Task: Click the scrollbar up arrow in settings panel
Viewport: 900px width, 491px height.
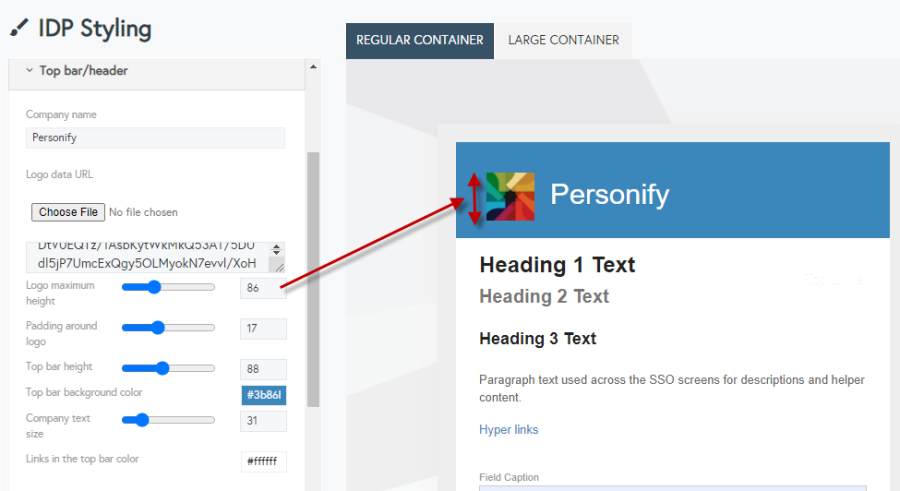Action: 313,67
